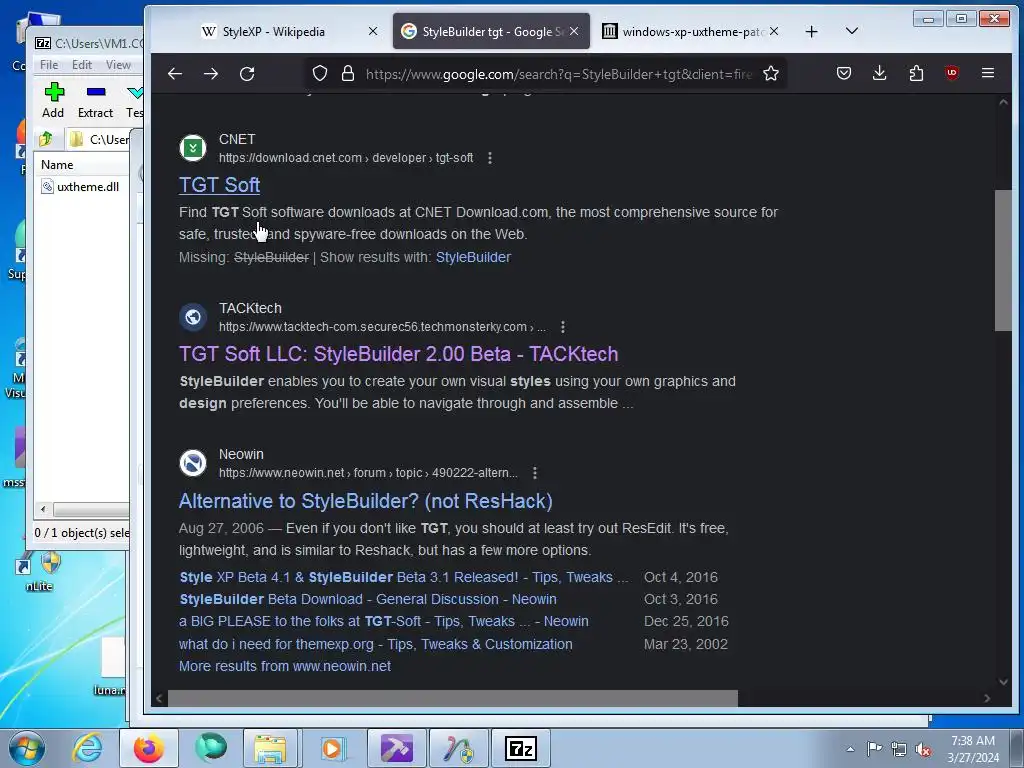Go up one folder in 7-Zip
Screen dimensions: 1024x768
point(46,139)
